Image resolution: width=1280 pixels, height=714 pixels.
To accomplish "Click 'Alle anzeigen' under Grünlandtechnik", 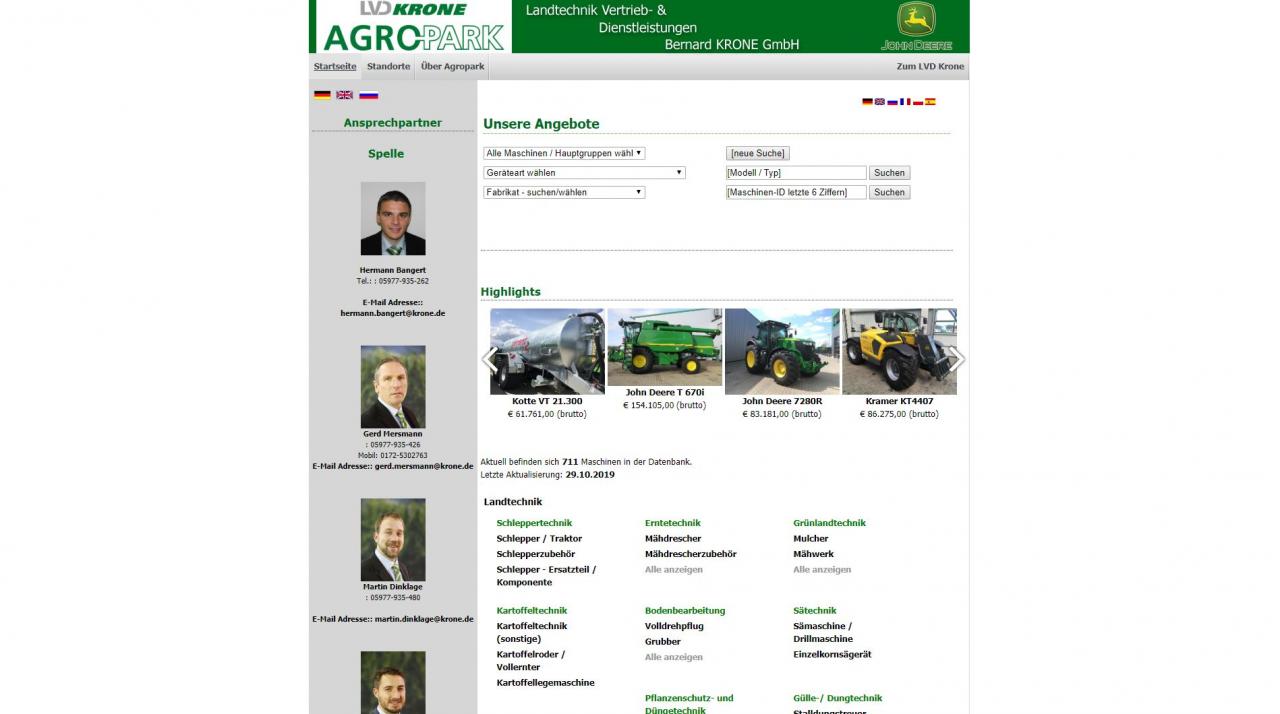I will tap(822, 570).
